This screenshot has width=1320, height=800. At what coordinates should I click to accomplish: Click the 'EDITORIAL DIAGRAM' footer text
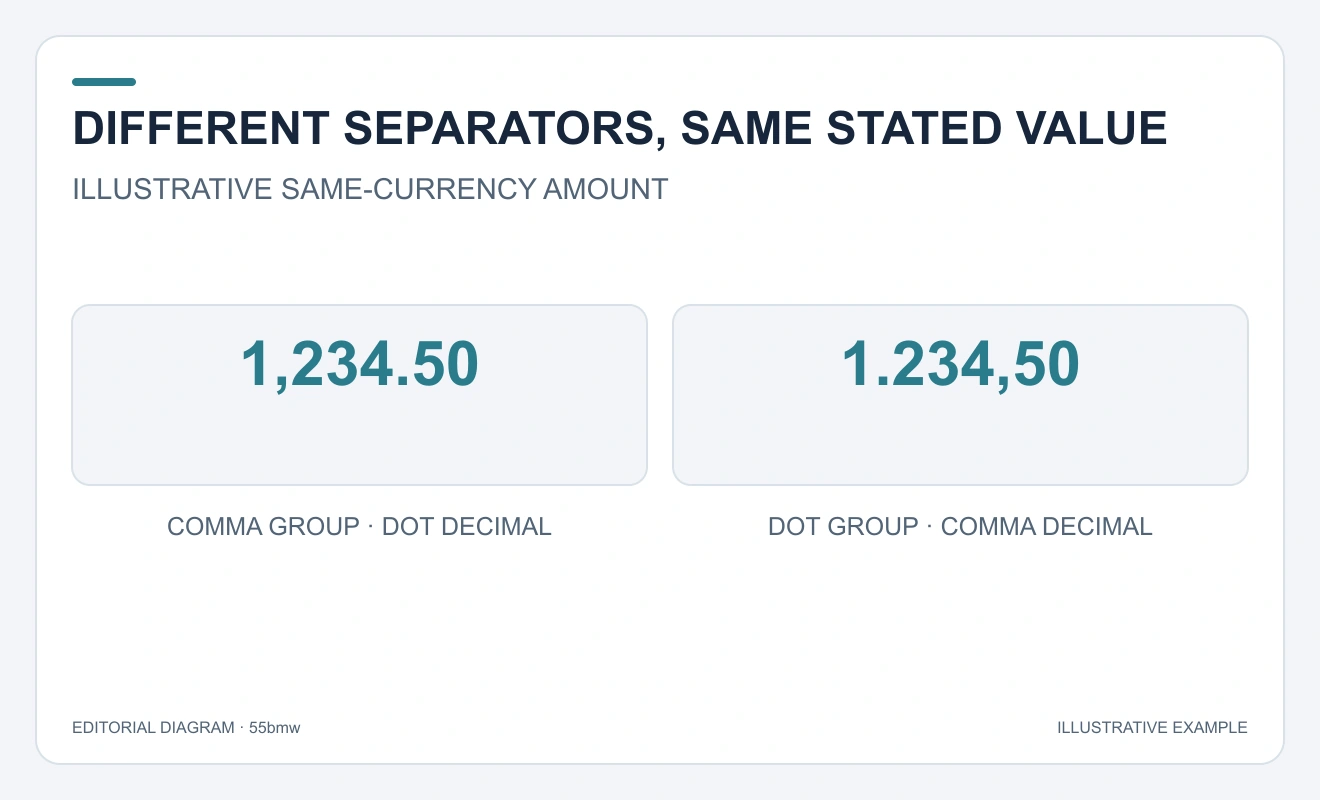coord(153,728)
